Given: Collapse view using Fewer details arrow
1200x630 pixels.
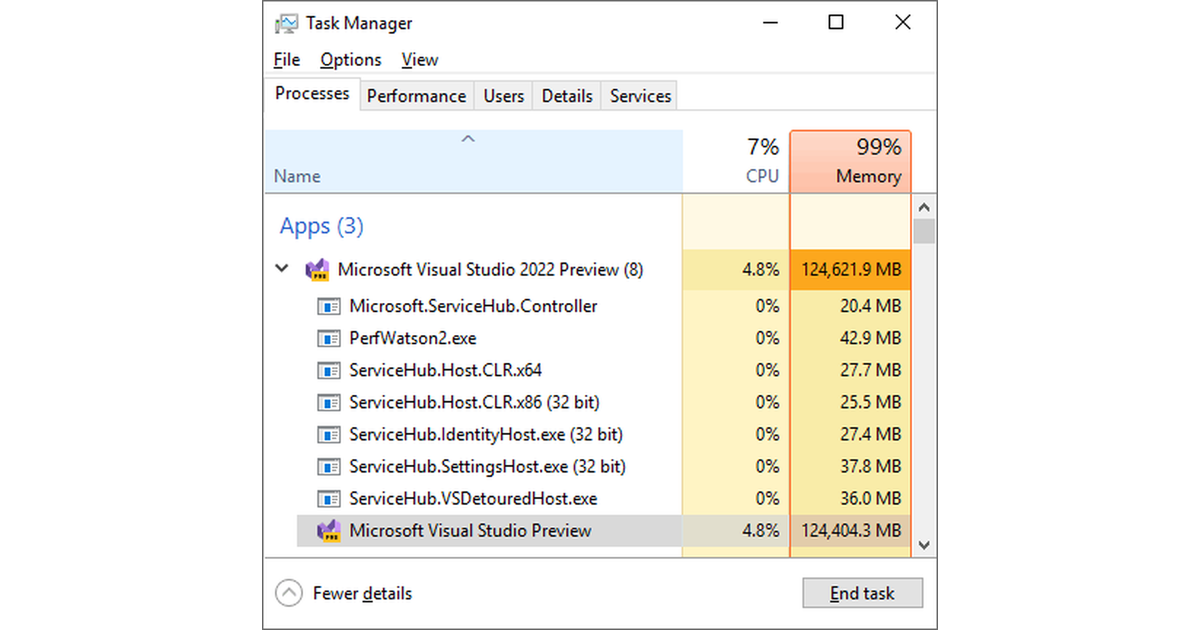Looking at the screenshot, I should [x=288, y=593].
